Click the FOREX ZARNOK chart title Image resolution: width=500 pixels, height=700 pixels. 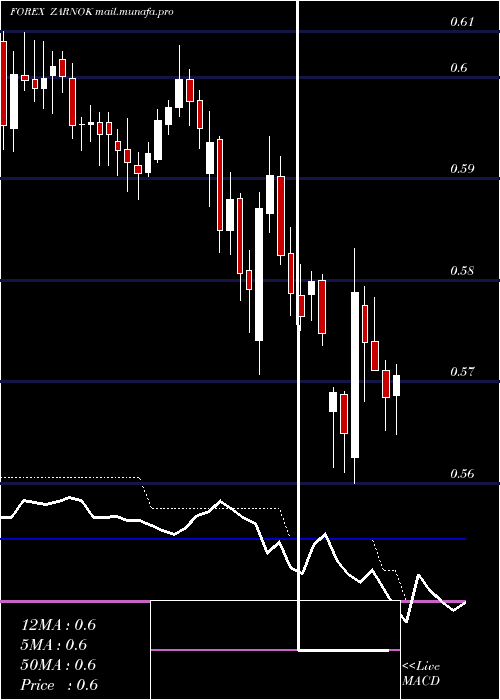coord(92,12)
